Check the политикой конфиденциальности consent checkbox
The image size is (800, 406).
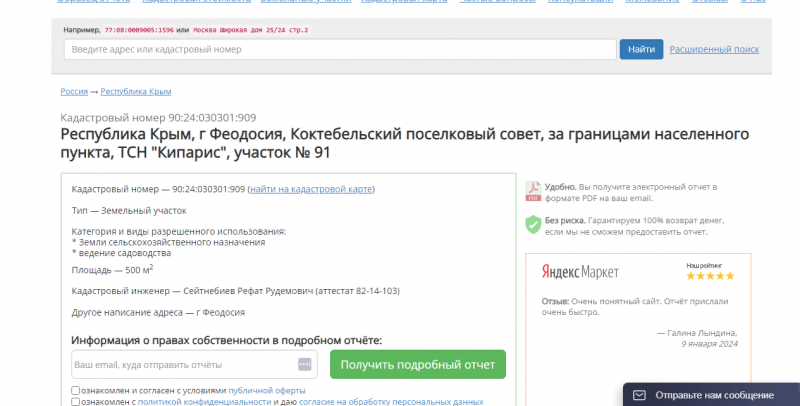(x=76, y=402)
